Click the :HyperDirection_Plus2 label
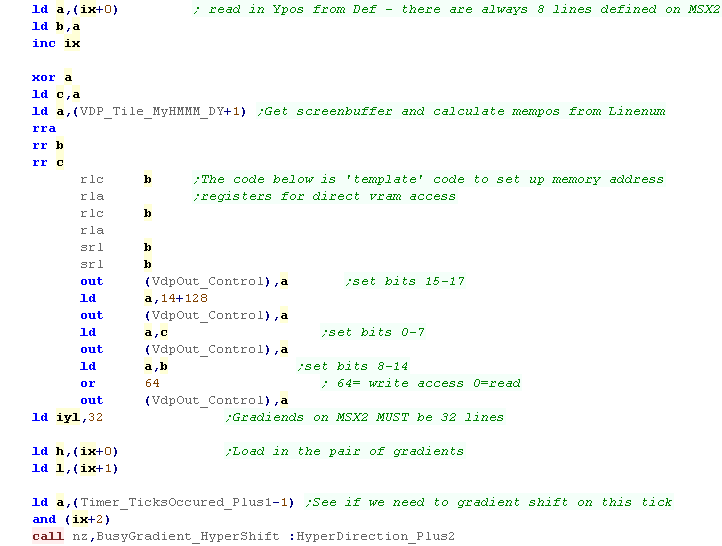The width and height of the screenshot is (722, 546). coord(372,536)
